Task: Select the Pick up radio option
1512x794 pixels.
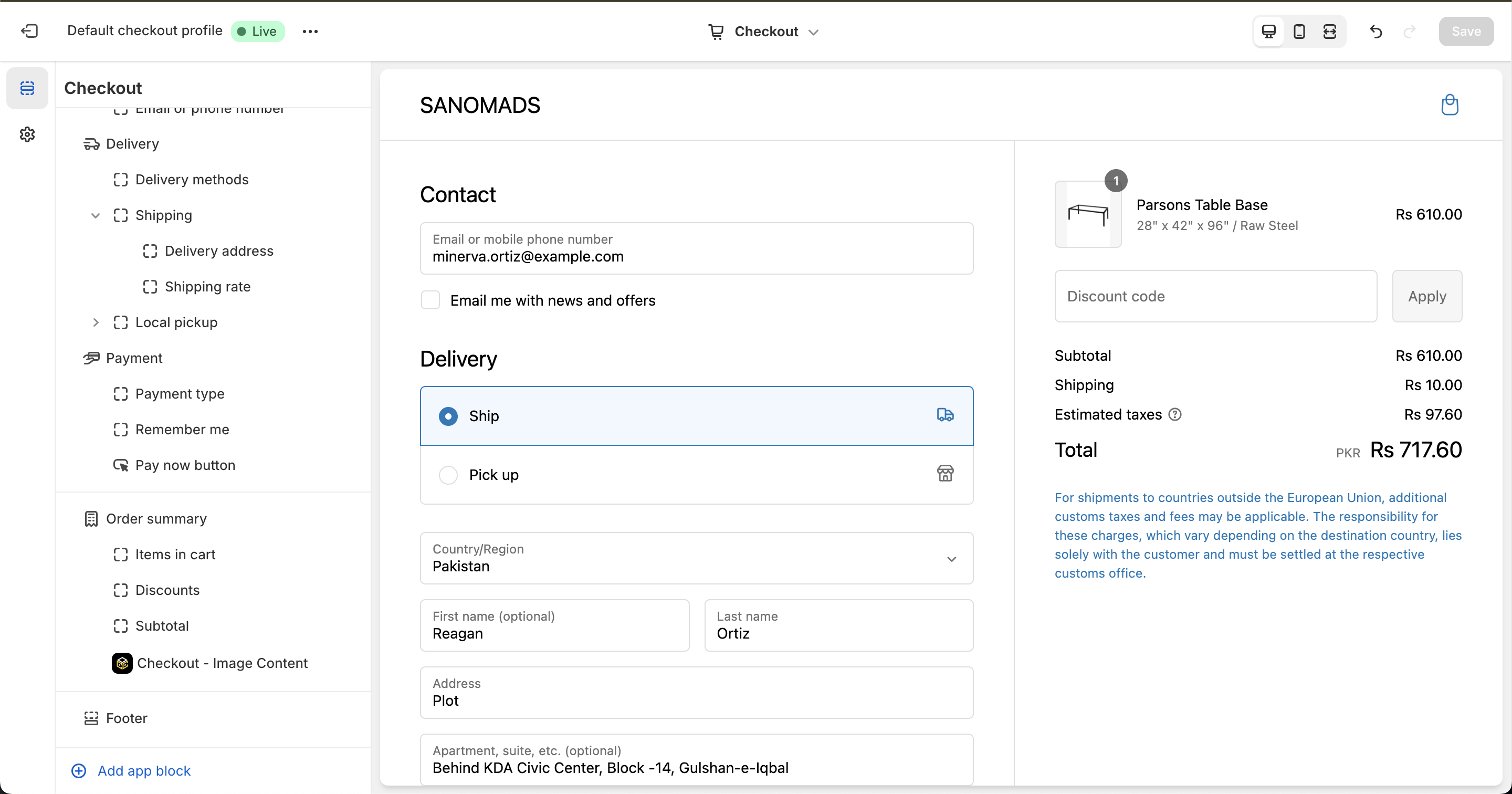Action: (x=448, y=475)
